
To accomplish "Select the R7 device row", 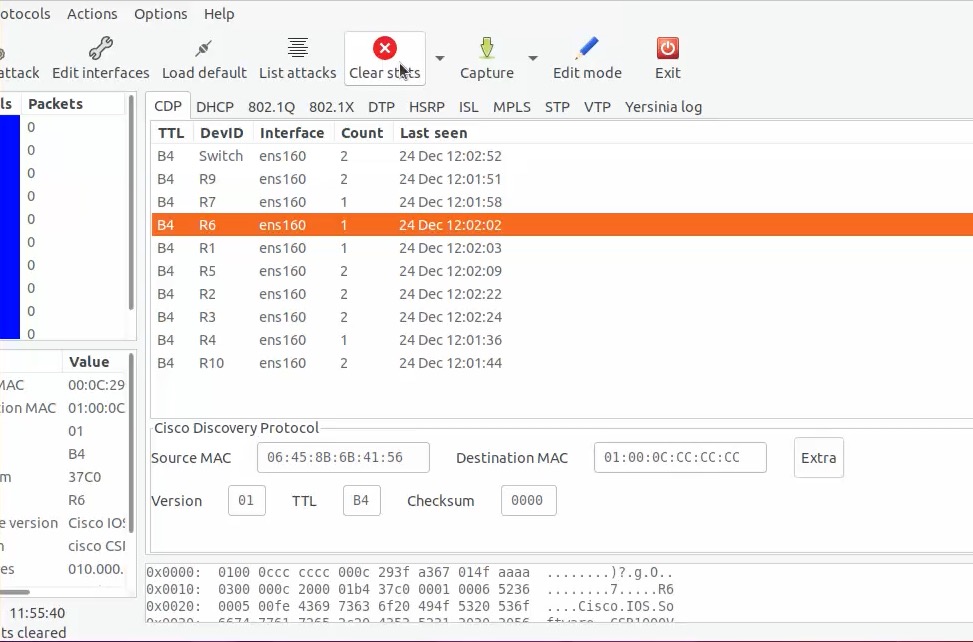I will click(562, 202).
